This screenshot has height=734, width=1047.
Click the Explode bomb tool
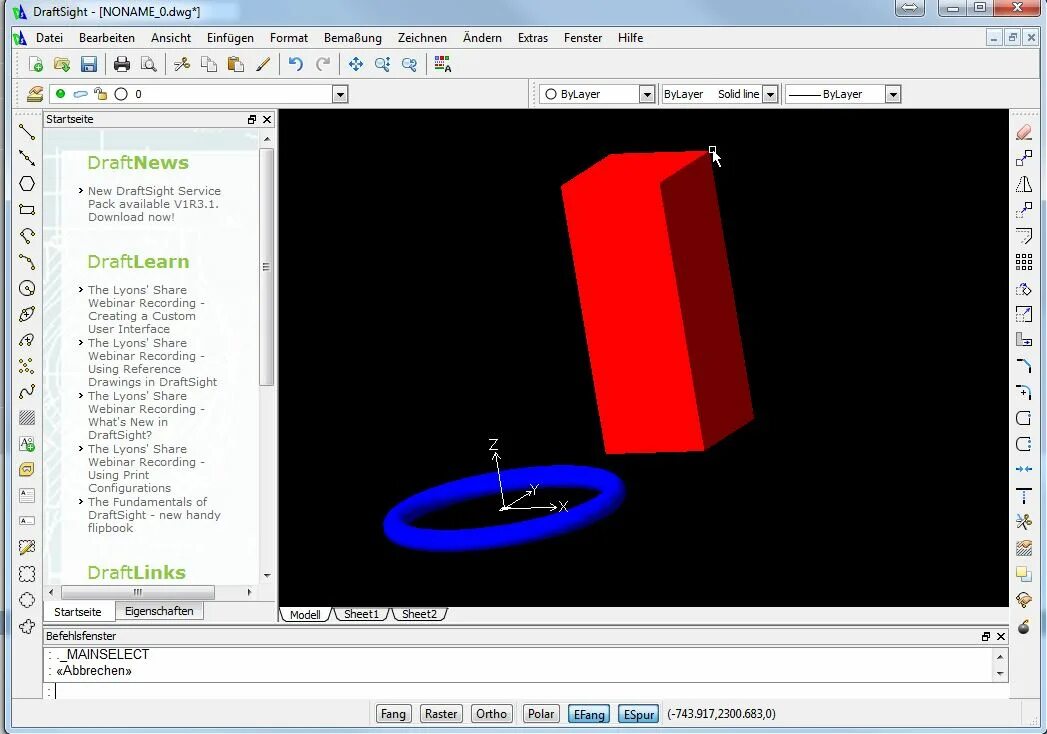pos(1024,626)
